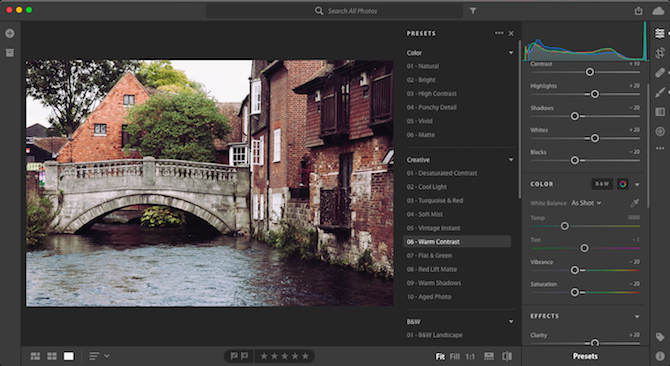Click the filter funnel icon
The image size is (670, 366).
pyautogui.click(x=473, y=11)
